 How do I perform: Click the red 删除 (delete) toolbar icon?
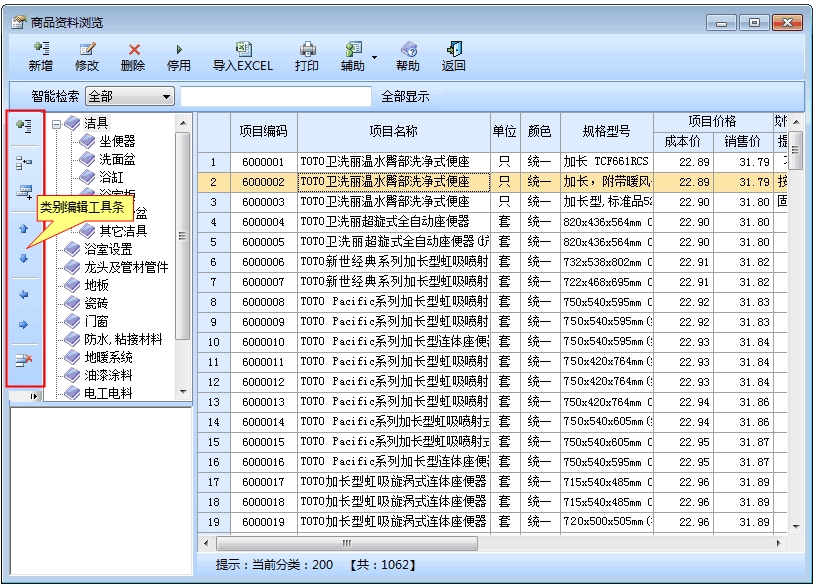[133, 49]
